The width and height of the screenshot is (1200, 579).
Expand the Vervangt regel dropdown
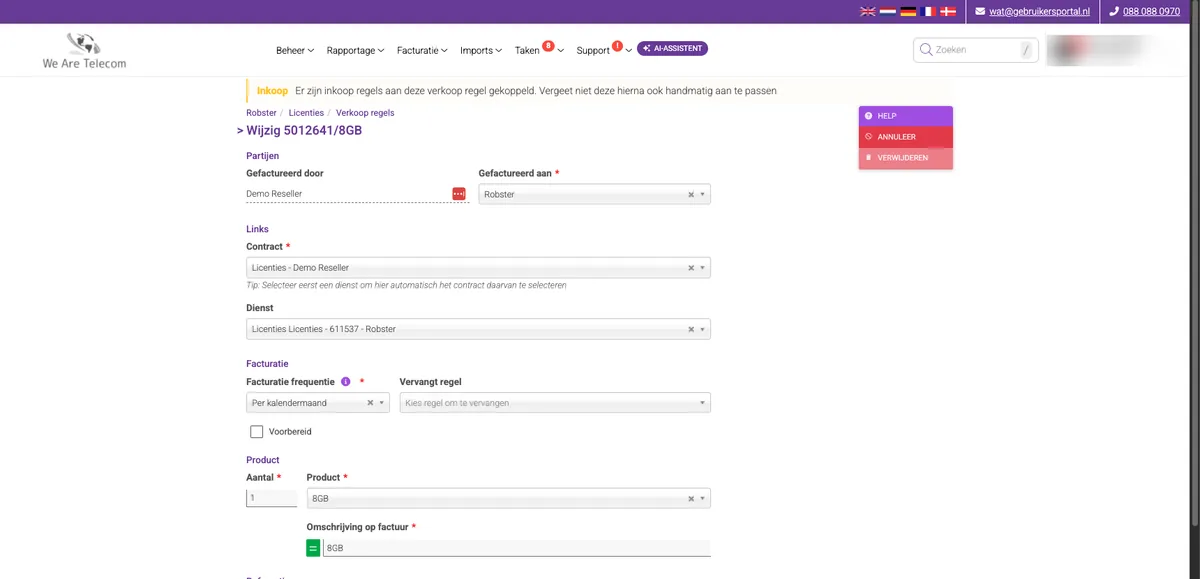click(555, 403)
